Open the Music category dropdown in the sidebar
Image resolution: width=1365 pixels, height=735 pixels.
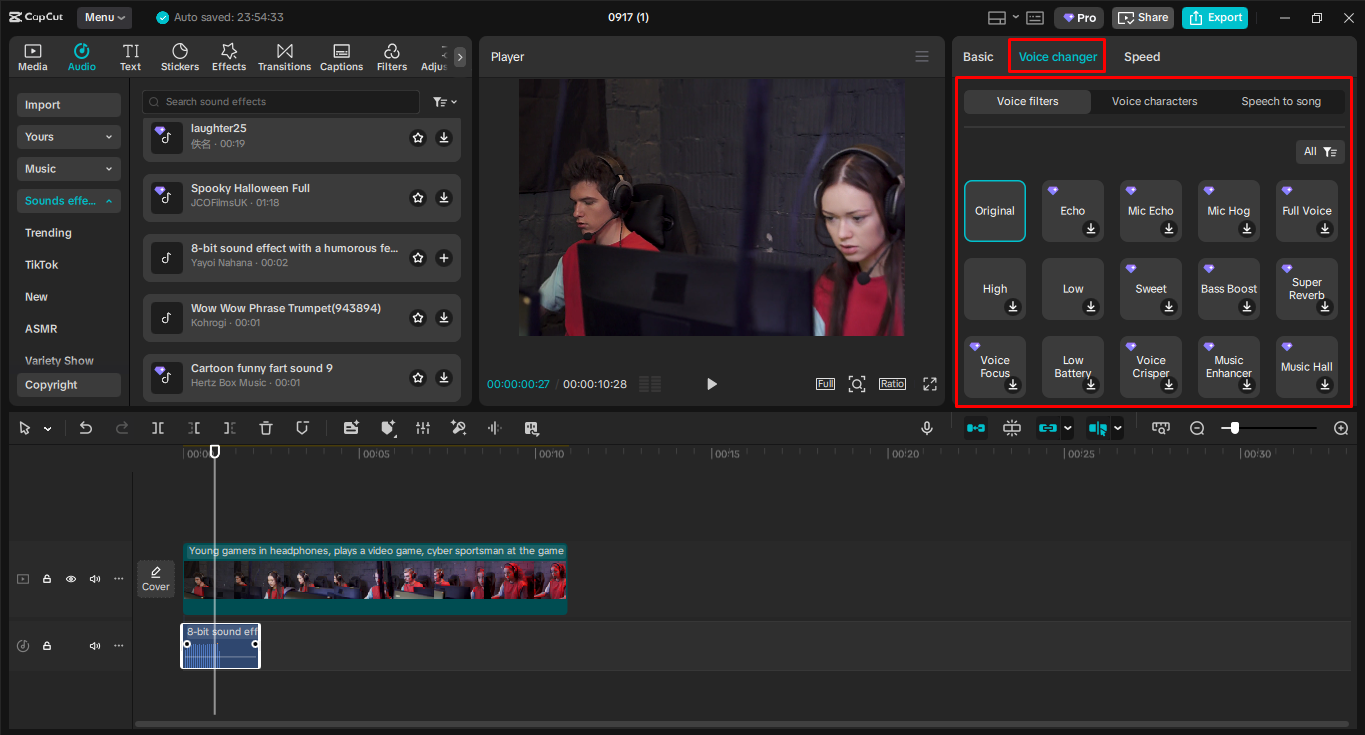tap(68, 168)
